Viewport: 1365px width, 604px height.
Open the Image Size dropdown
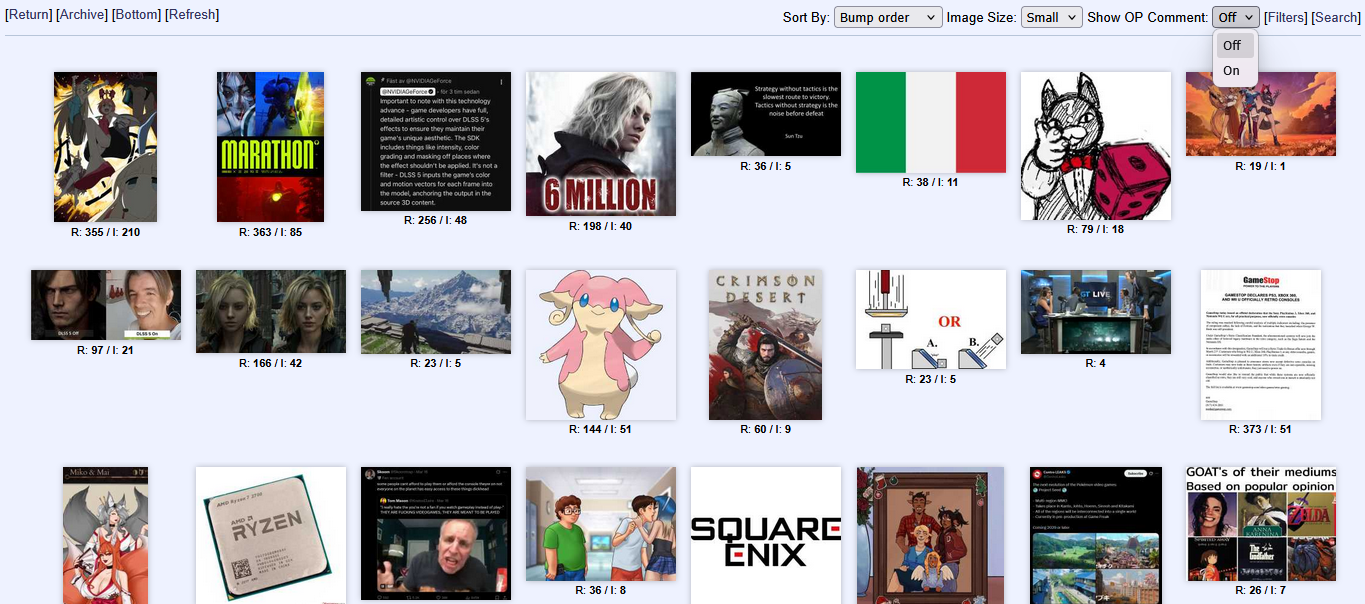coord(1052,18)
